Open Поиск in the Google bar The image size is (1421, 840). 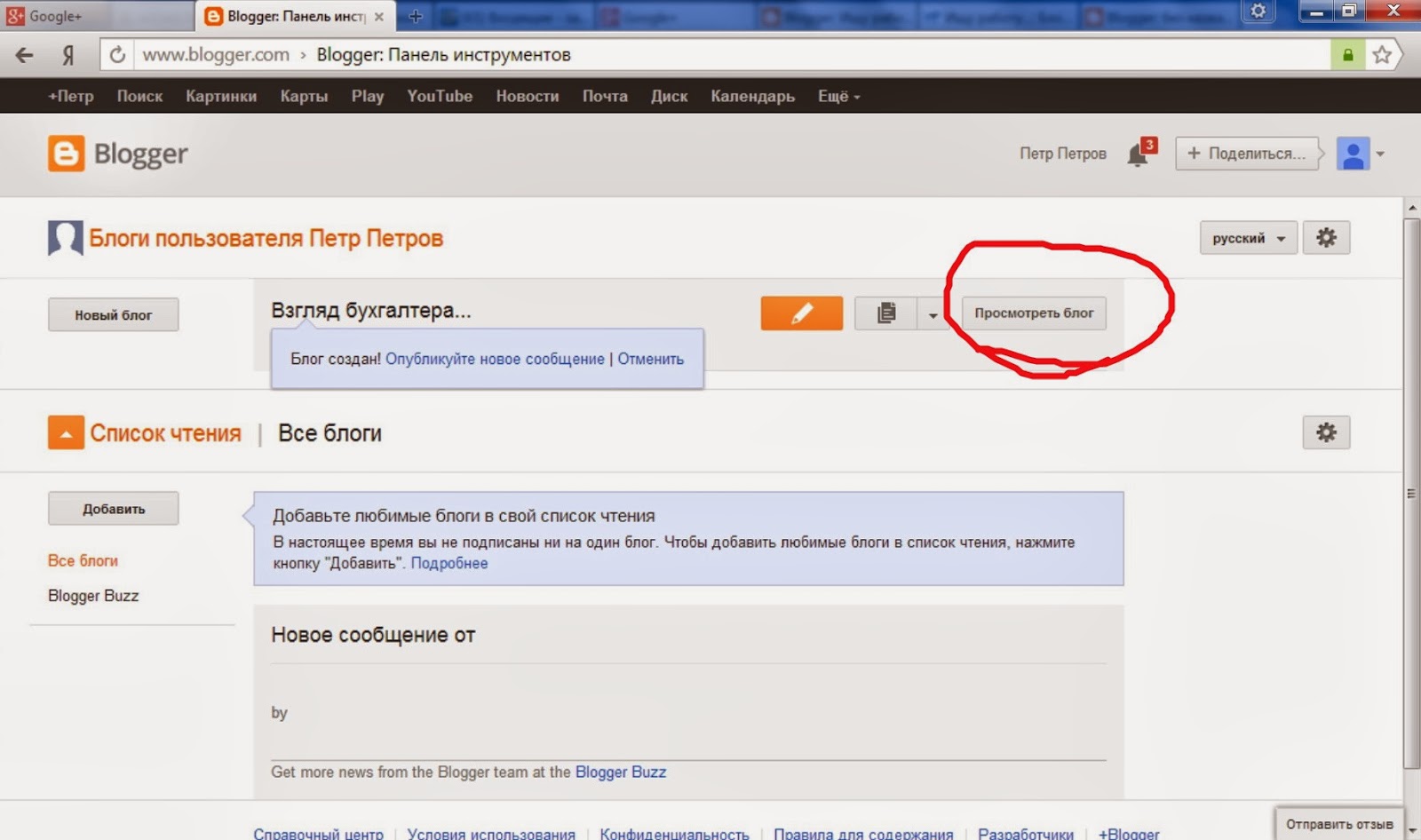pyautogui.click(x=139, y=96)
